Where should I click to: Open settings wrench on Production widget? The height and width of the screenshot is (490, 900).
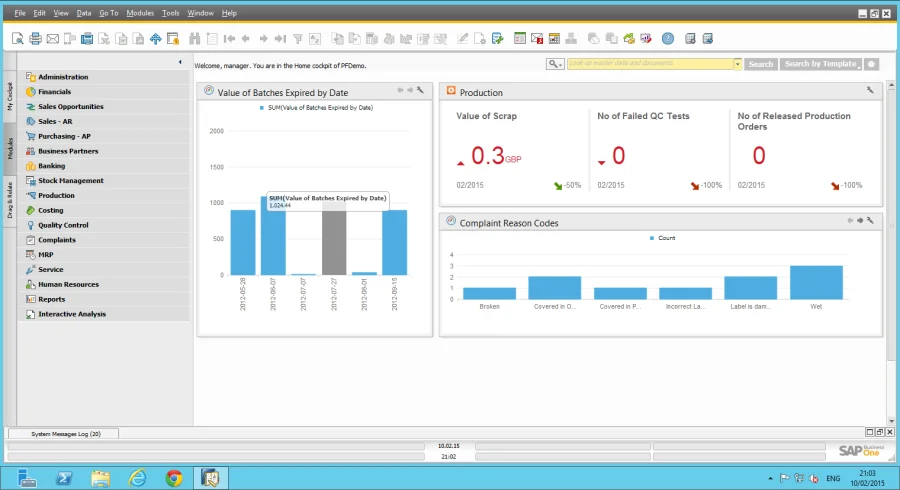[870, 90]
